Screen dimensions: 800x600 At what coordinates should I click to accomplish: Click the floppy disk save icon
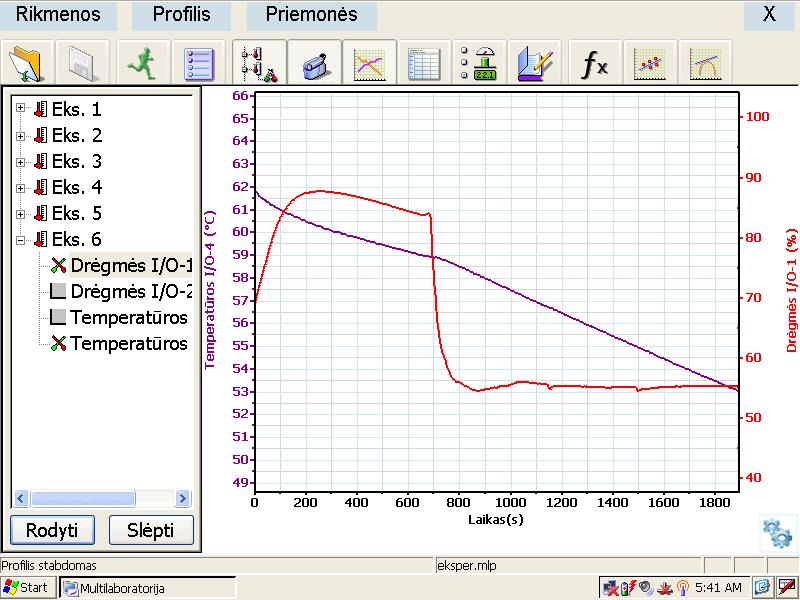(x=82, y=62)
